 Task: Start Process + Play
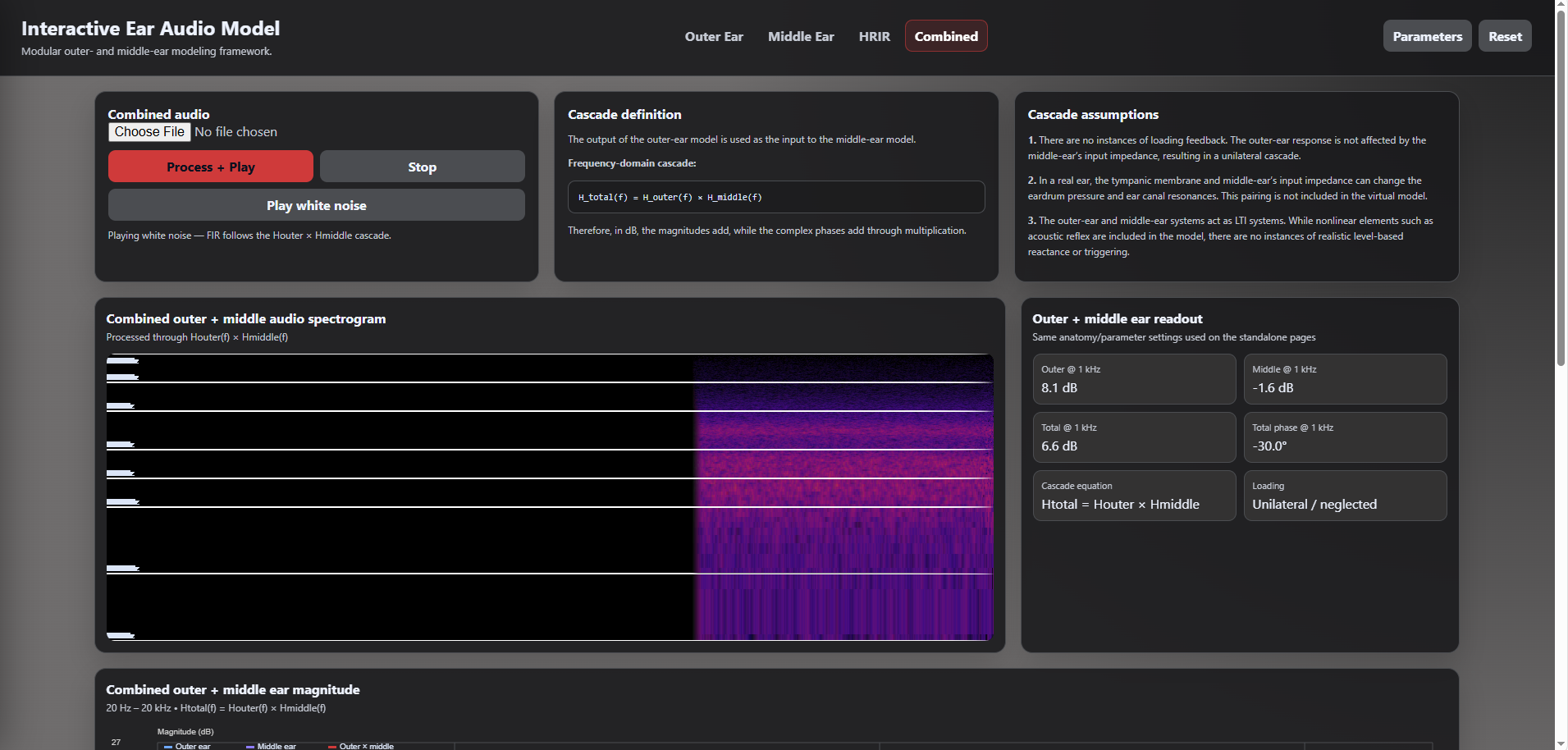click(211, 167)
